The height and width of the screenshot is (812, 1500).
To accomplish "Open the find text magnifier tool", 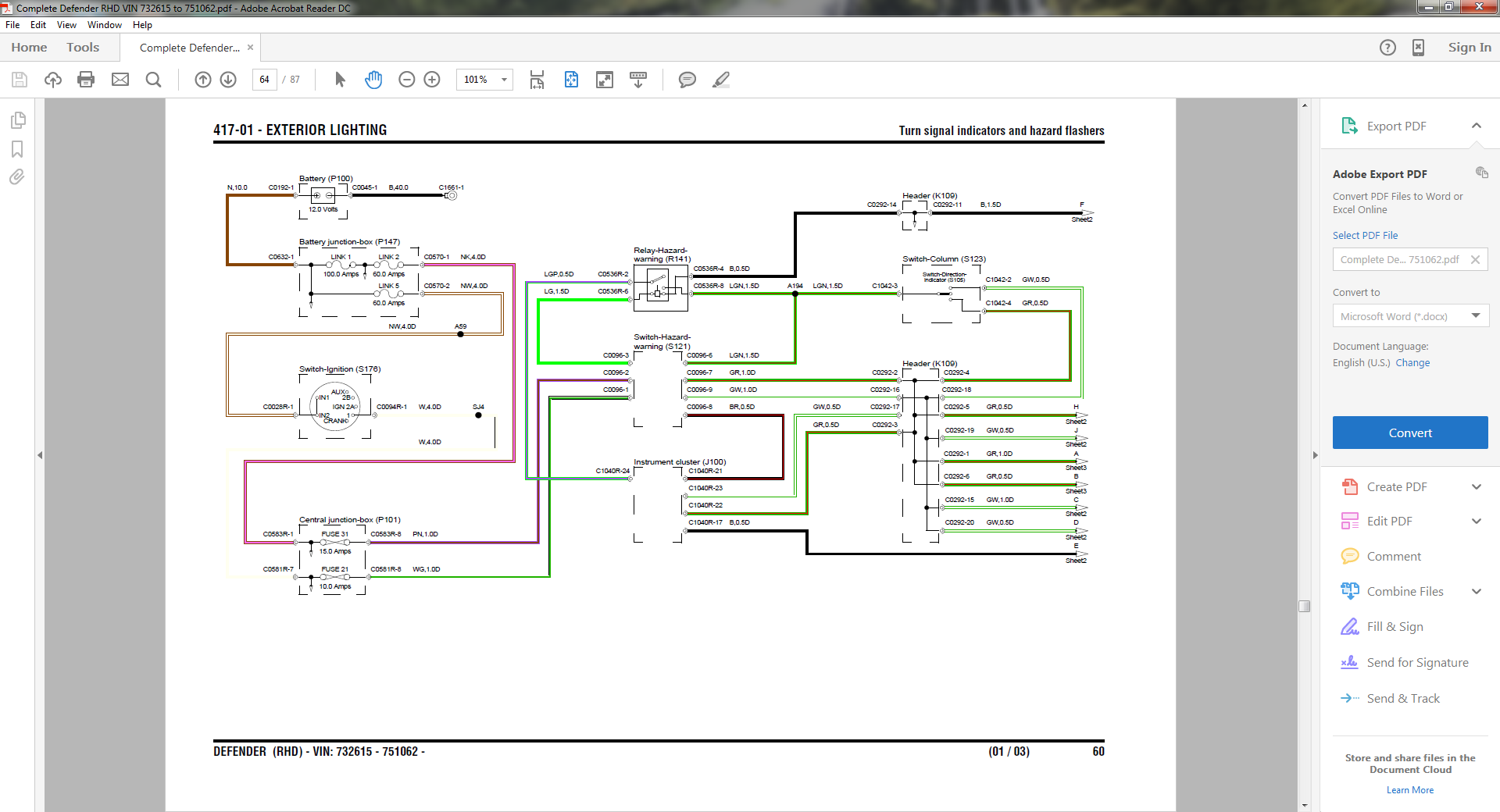I will click(153, 80).
